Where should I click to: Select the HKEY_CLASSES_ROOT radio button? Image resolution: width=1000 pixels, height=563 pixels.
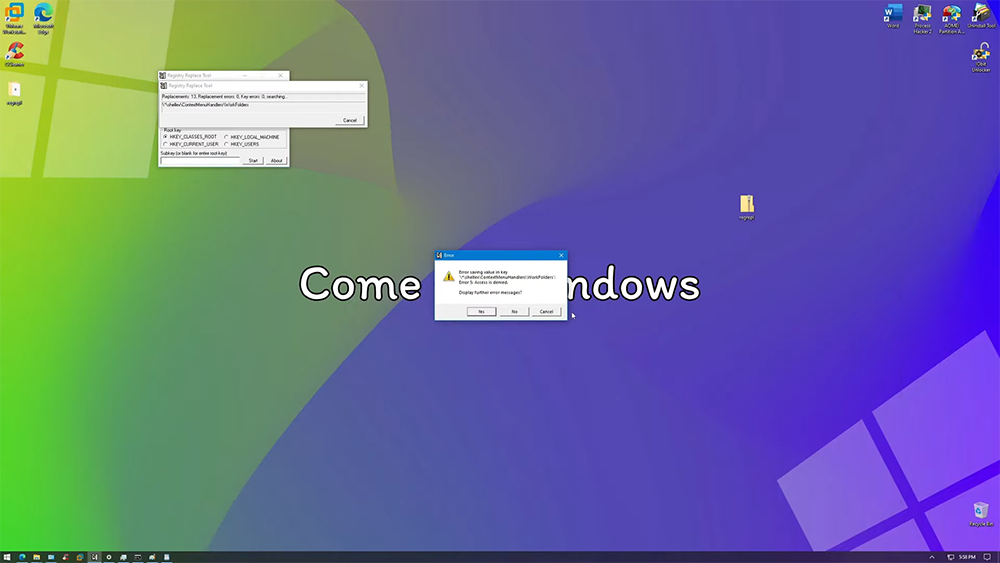pyautogui.click(x=166, y=137)
